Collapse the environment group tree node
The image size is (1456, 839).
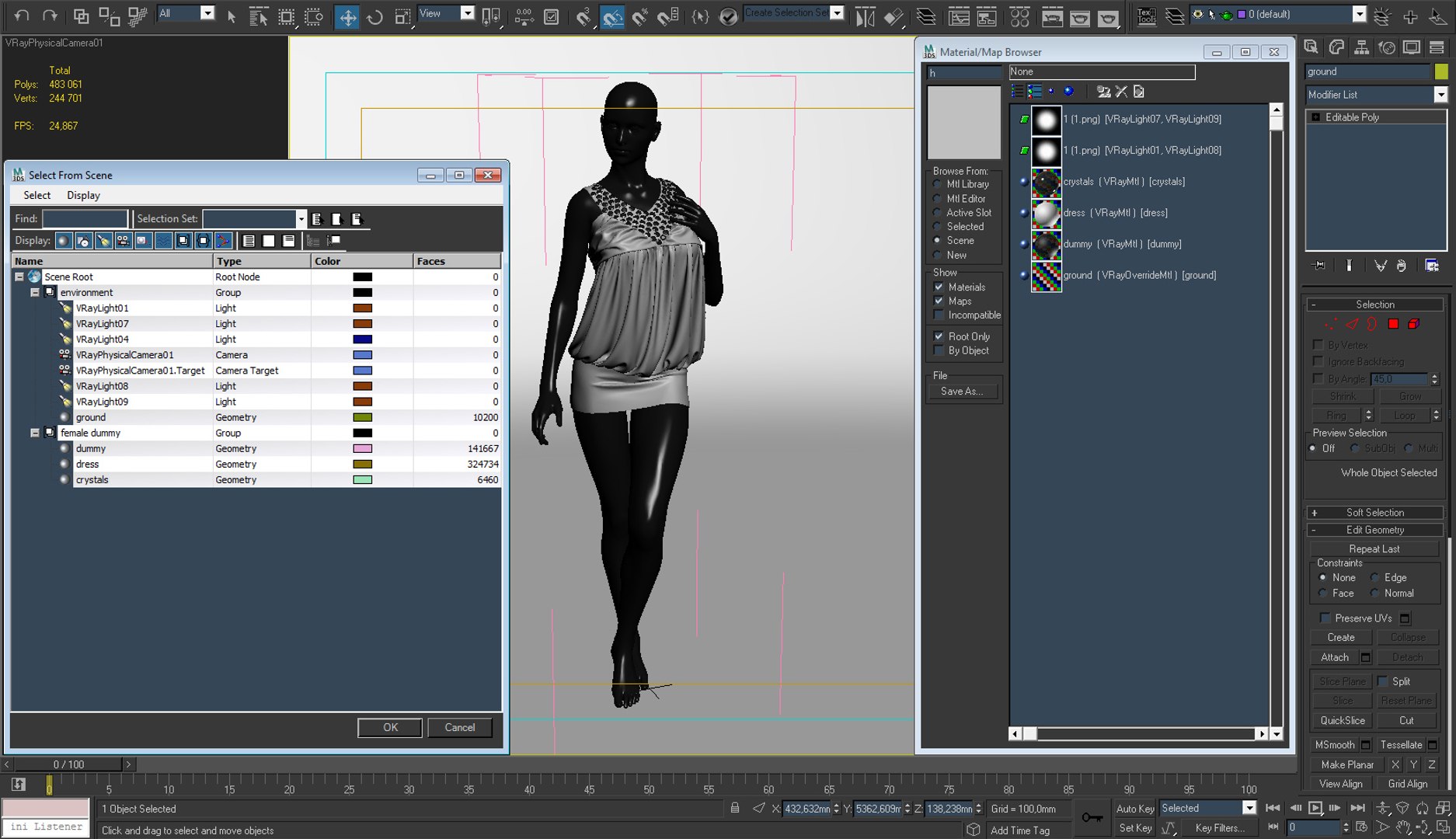pos(34,293)
